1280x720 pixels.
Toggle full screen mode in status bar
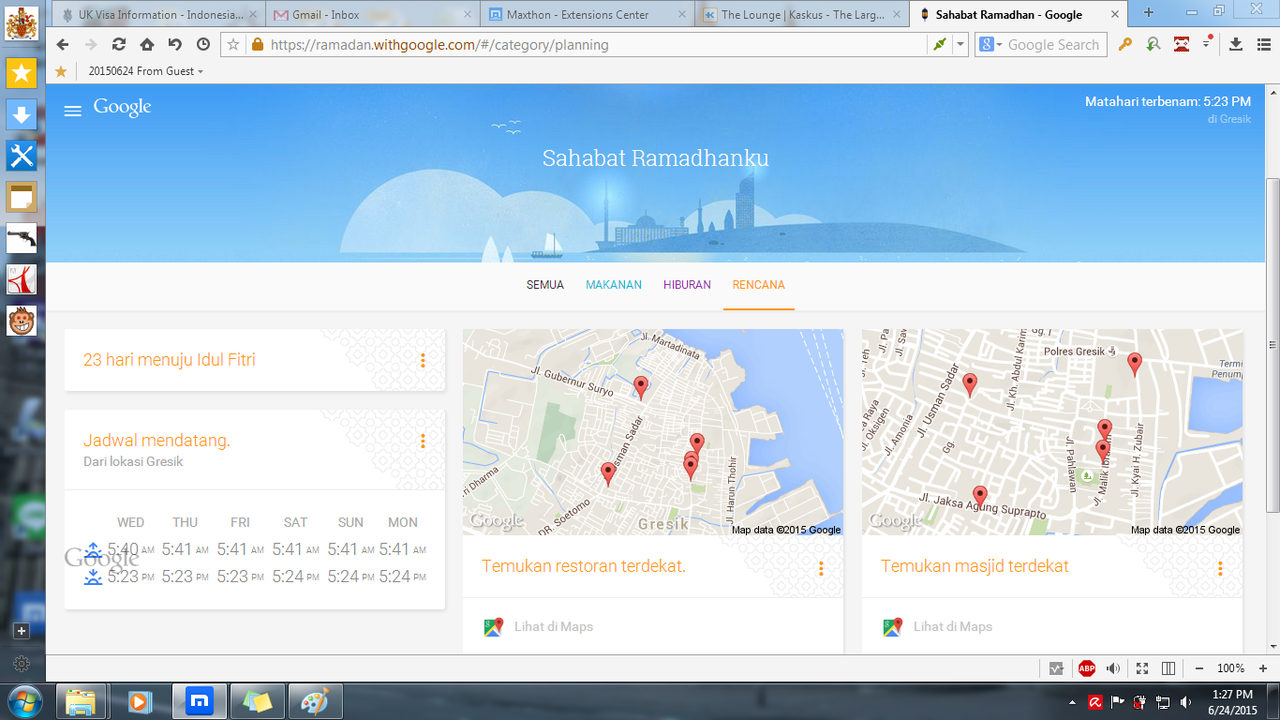[1142, 668]
